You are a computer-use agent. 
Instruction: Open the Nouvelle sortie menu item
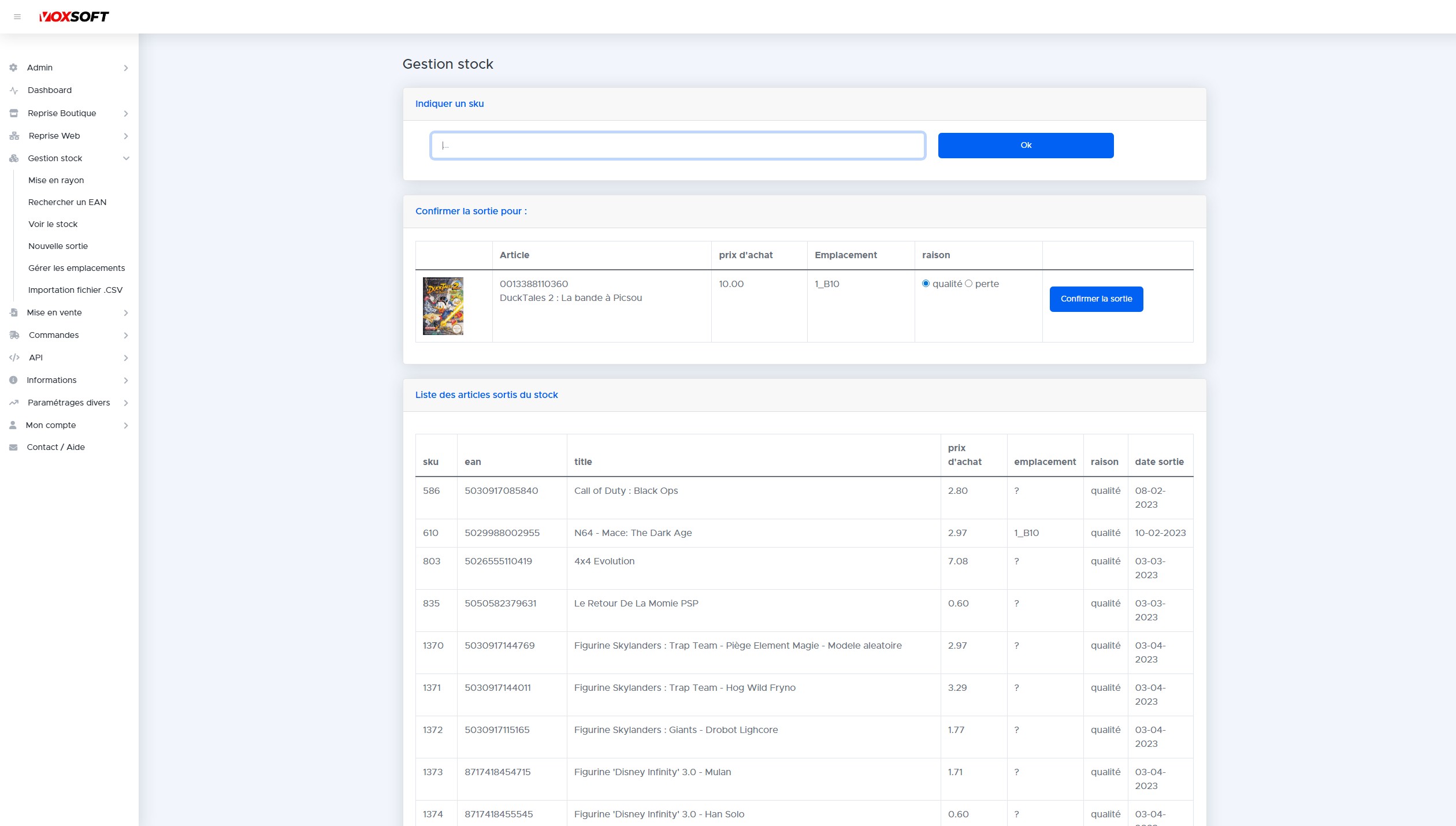point(58,246)
